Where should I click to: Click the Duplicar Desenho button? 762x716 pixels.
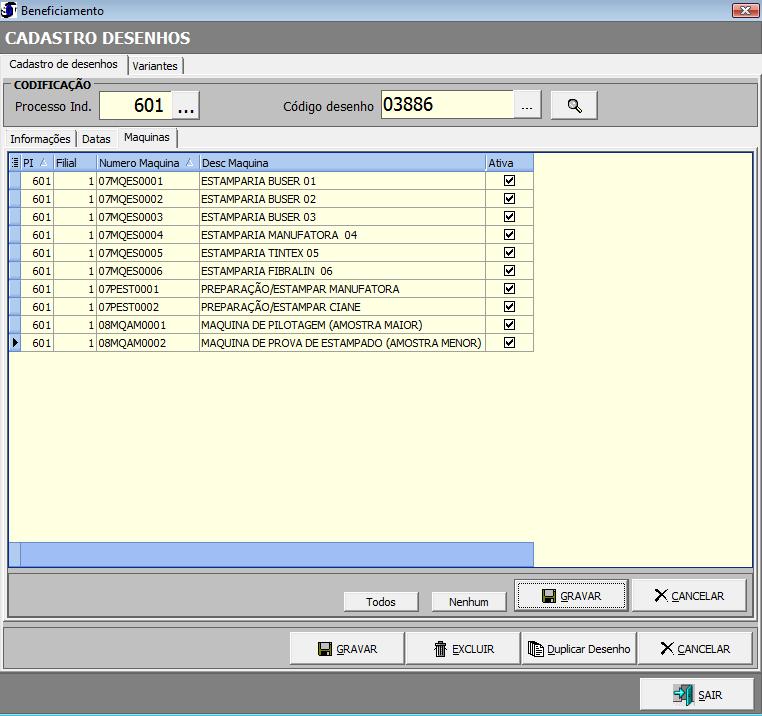coord(579,649)
